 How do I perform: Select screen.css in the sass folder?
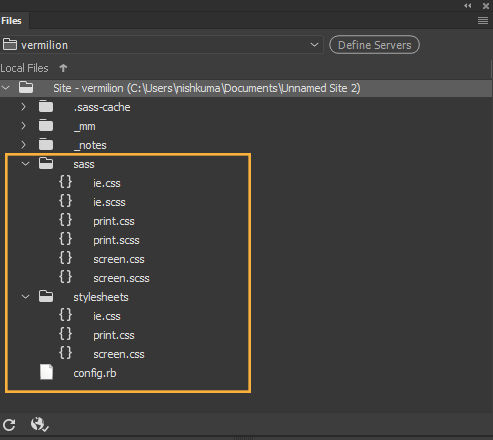pyautogui.click(x=119, y=259)
